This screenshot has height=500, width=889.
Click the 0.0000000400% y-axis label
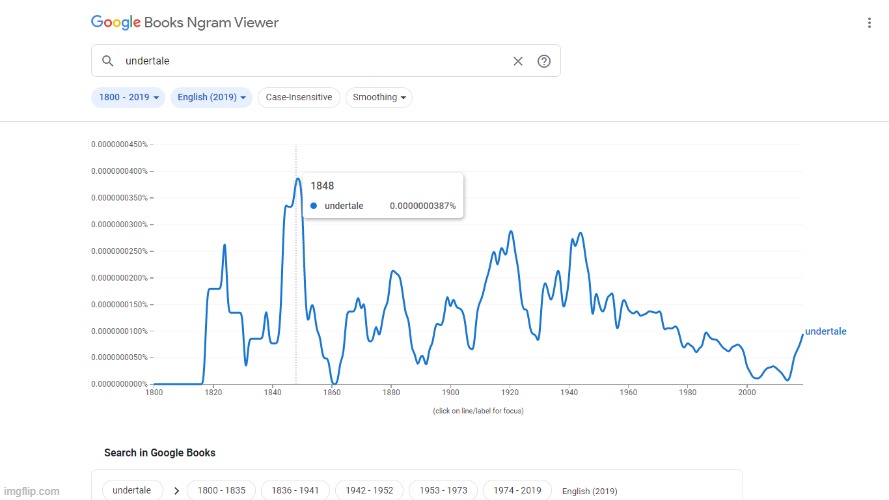pyautogui.click(x=119, y=171)
